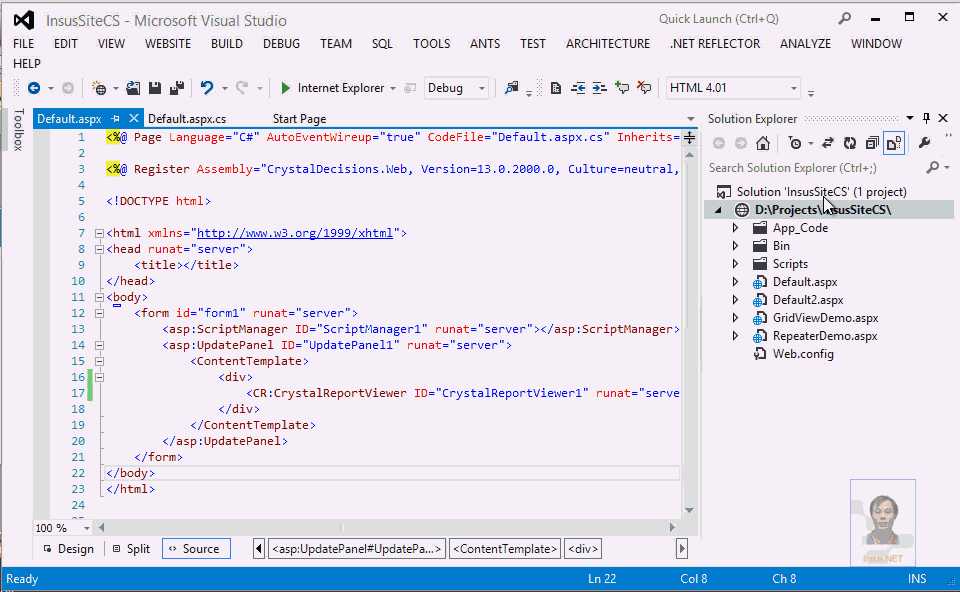Switch to the Default.aspx.cs tab
This screenshot has width=960, height=592.
click(x=187, y=119)
